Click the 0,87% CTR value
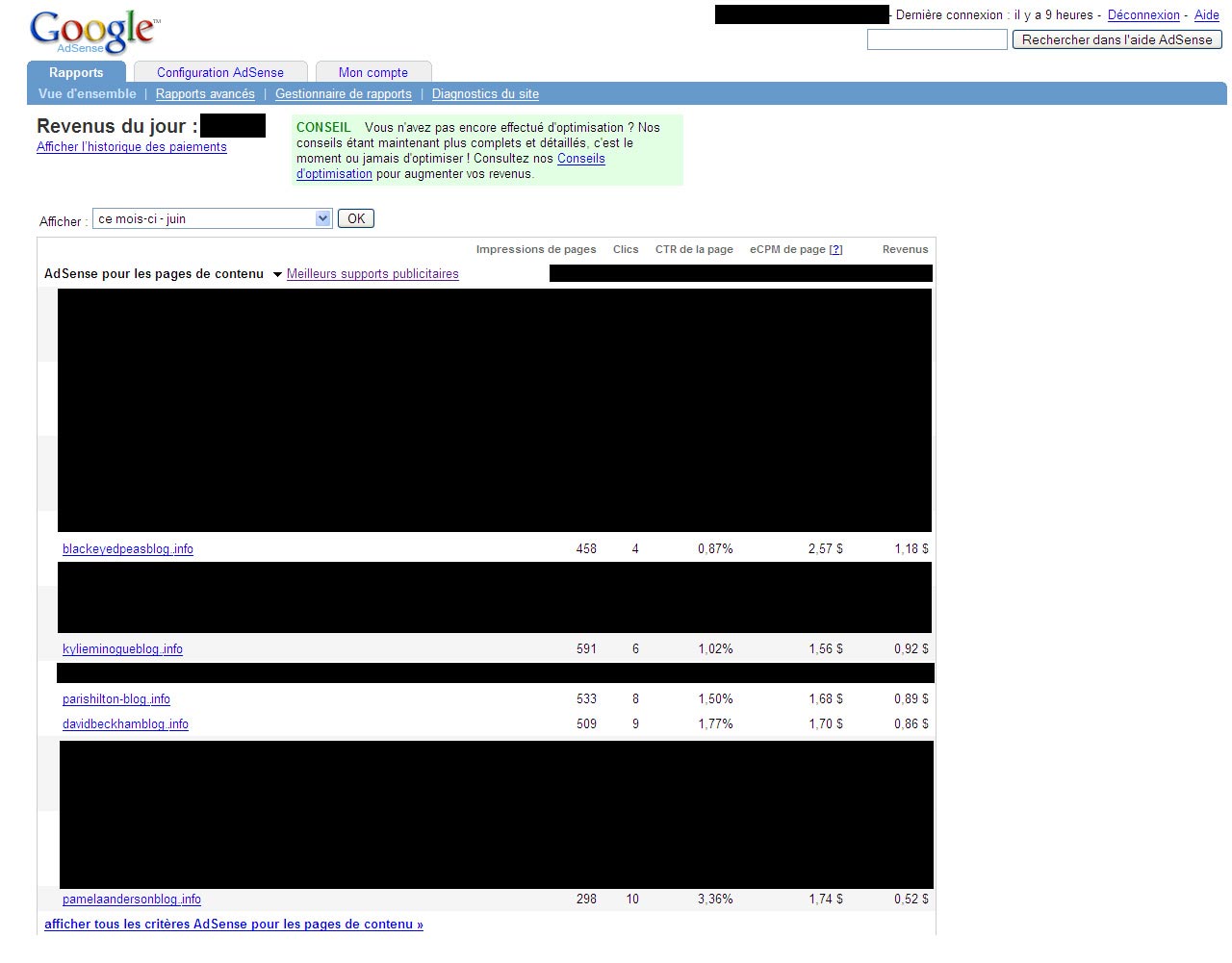The image size is (1232, 963). tap(715, 548)
